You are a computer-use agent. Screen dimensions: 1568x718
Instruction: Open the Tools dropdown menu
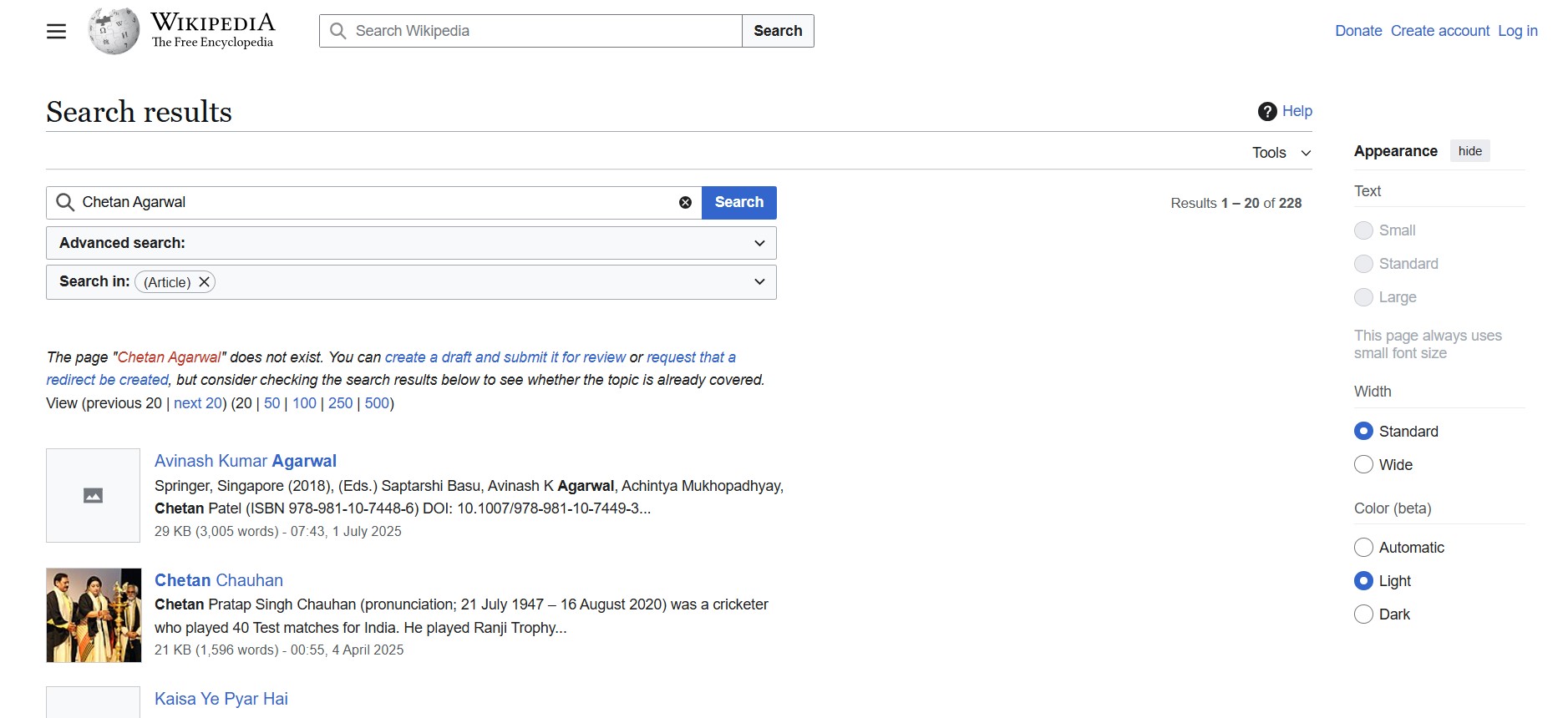pos(1281,153)
